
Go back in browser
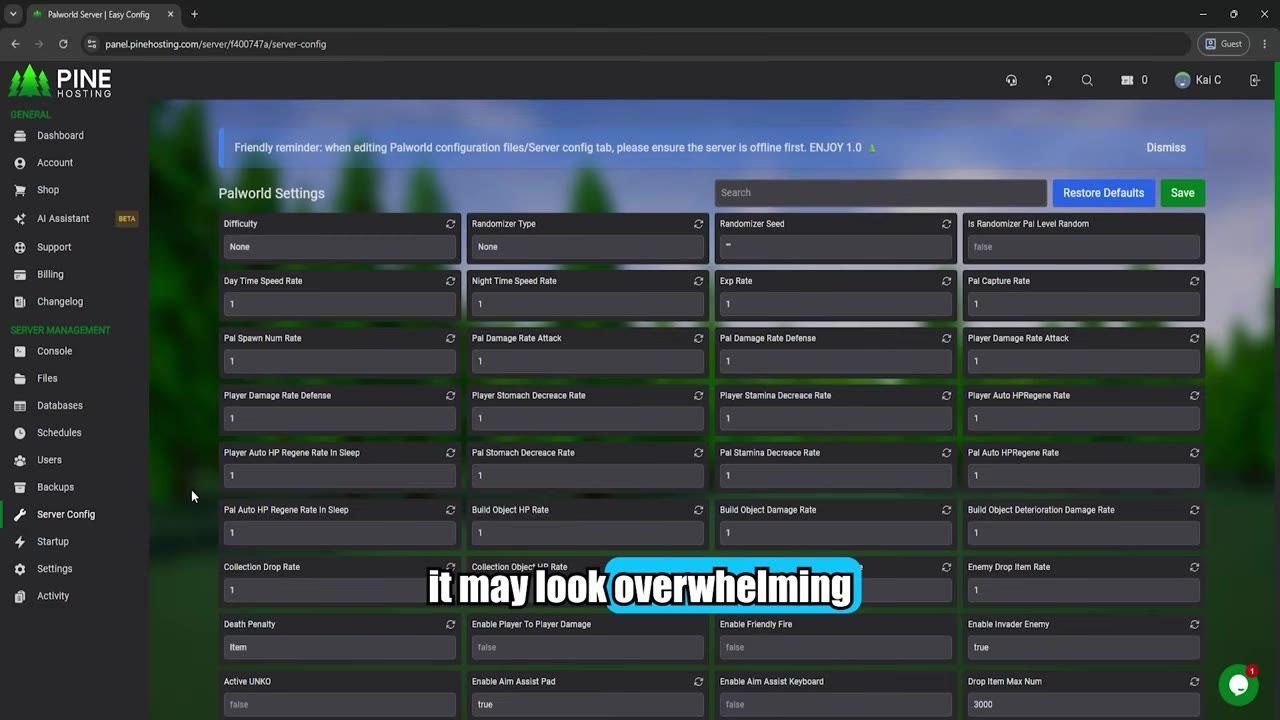tap(15, 44)
